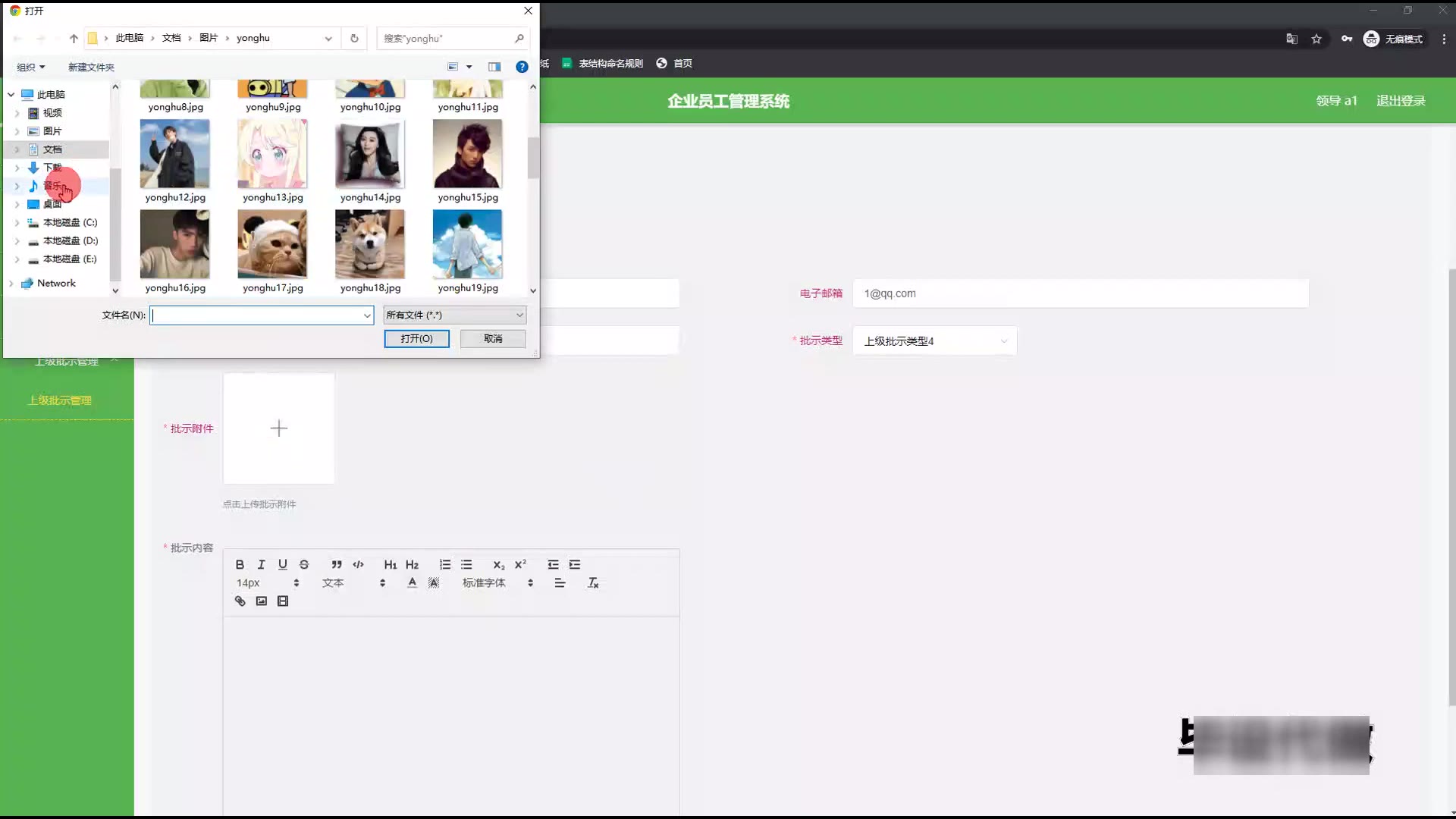
Task: Insert an ordered list
Action: click(445, 564)
